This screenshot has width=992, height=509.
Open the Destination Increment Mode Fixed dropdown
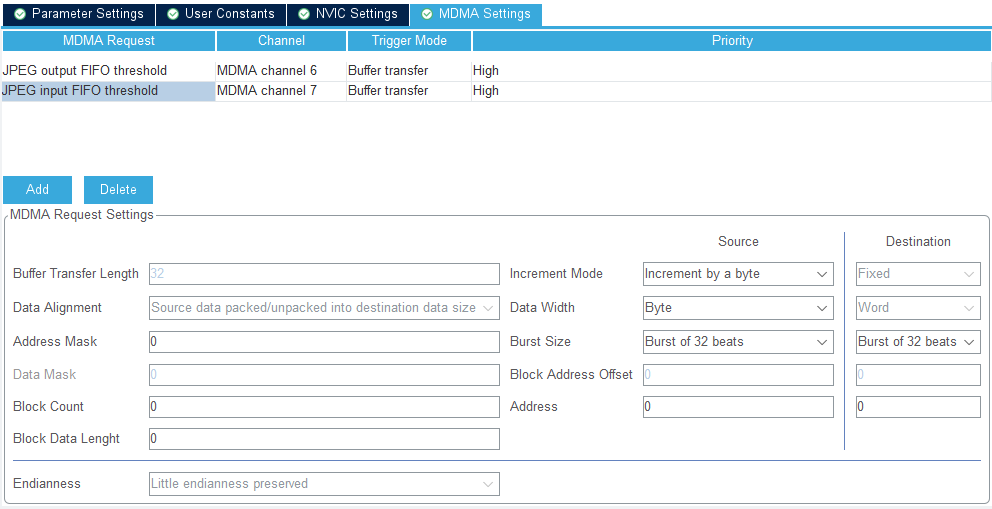click(918, 274)
